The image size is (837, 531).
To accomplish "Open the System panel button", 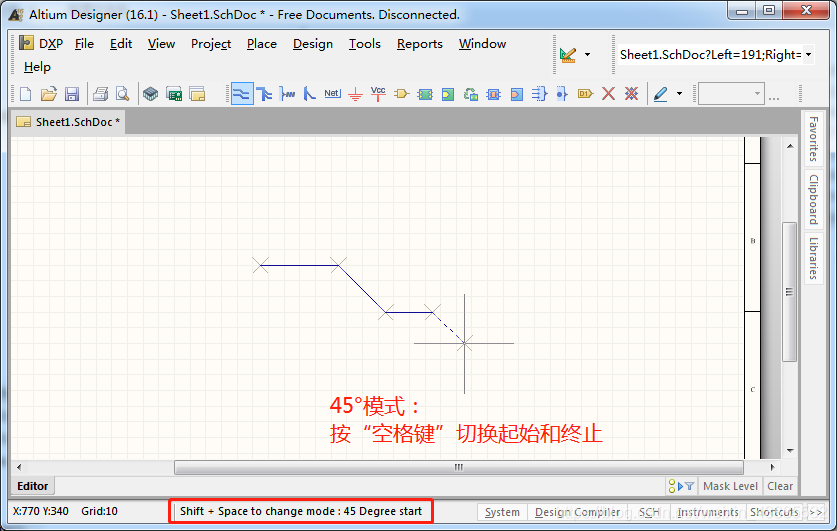I will [502, 512].
